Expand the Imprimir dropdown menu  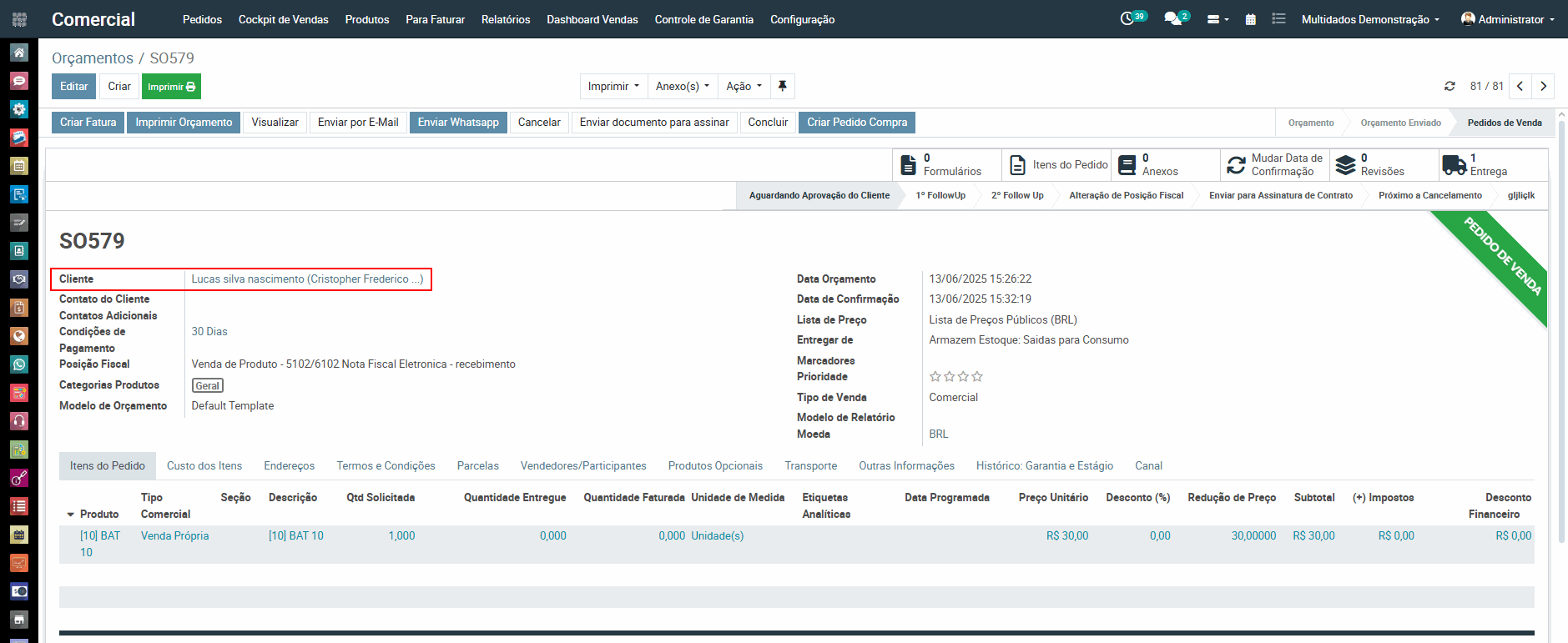click(613, 86)
